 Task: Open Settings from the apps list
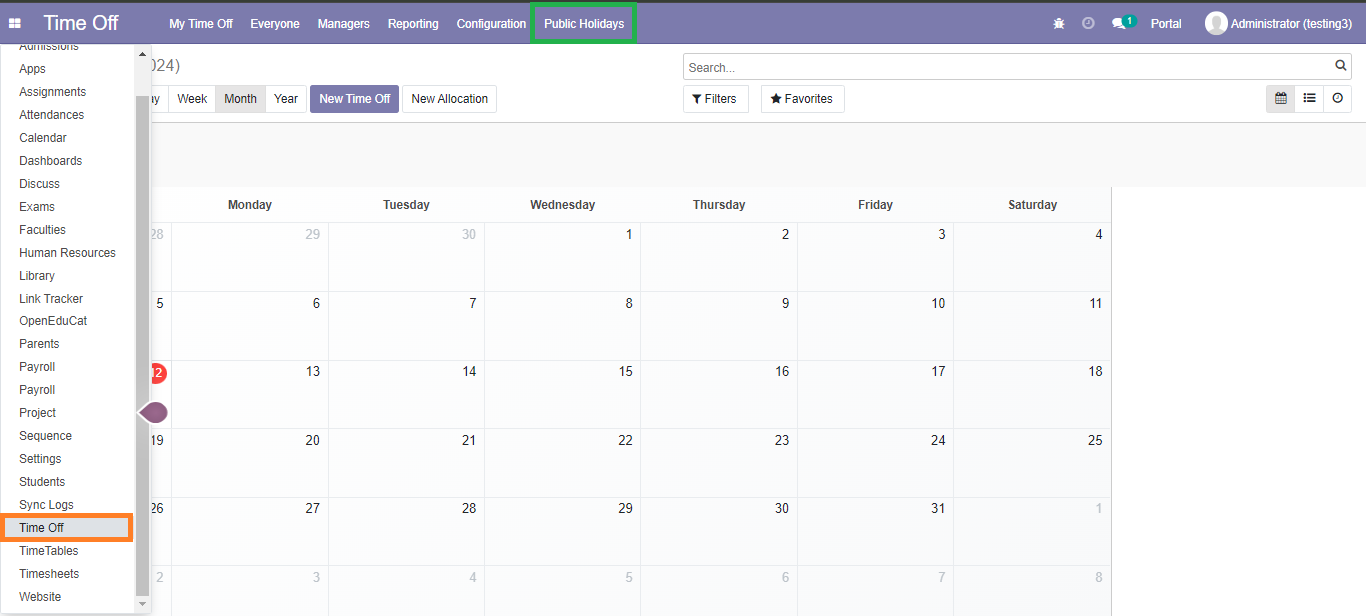pos(67,459)
